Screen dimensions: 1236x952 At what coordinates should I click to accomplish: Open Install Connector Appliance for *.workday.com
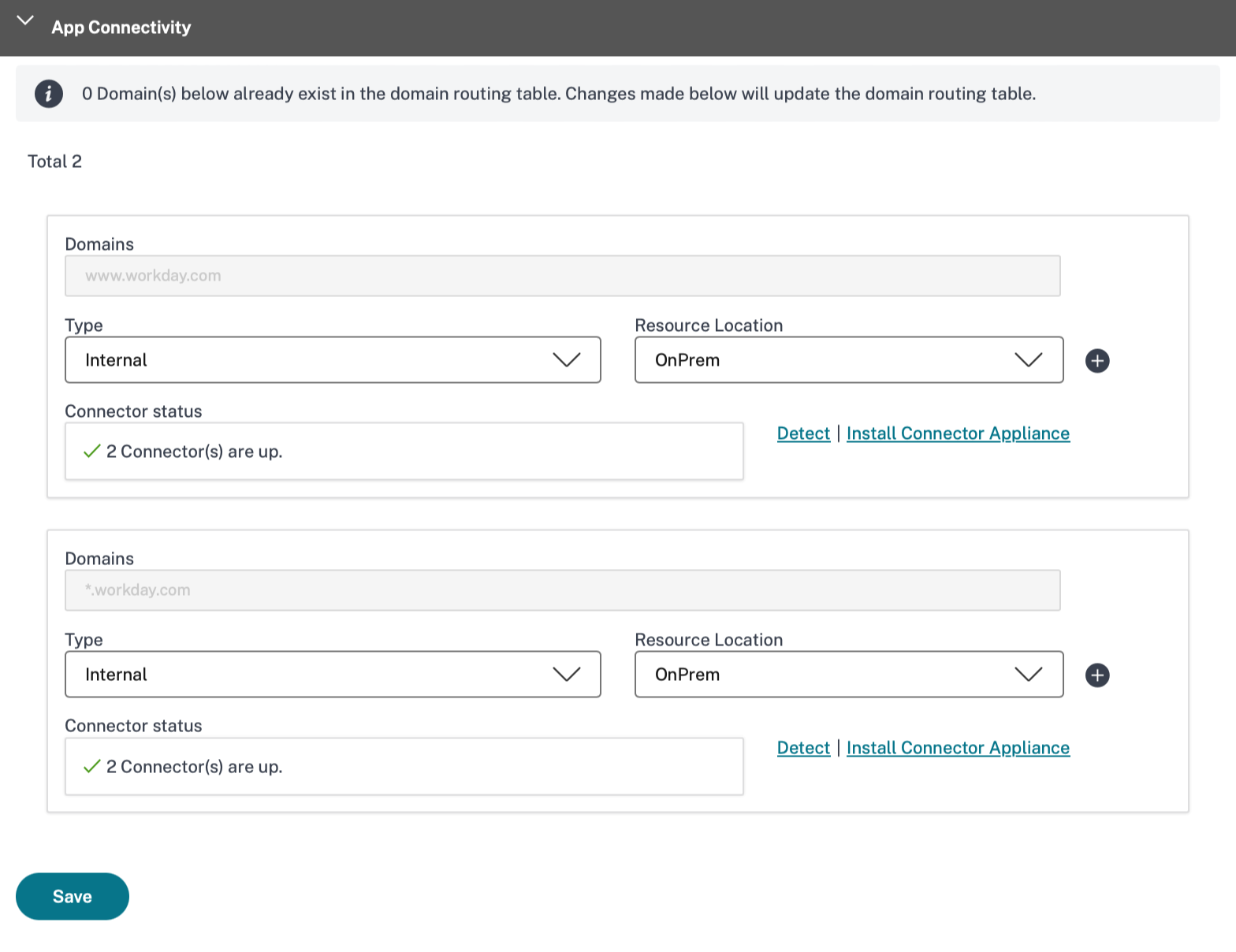(957, 748)
